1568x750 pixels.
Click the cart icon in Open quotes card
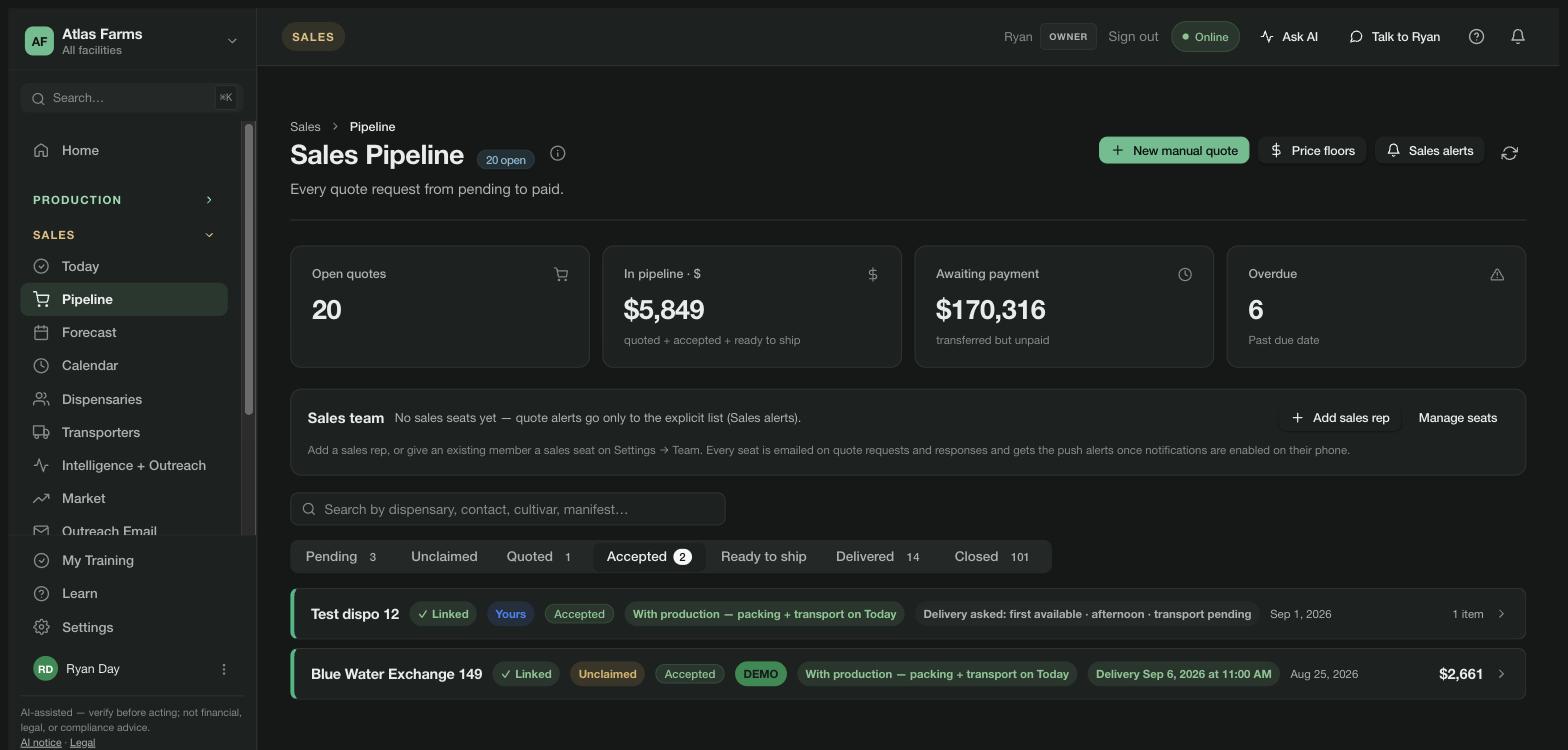coord(561,274)
